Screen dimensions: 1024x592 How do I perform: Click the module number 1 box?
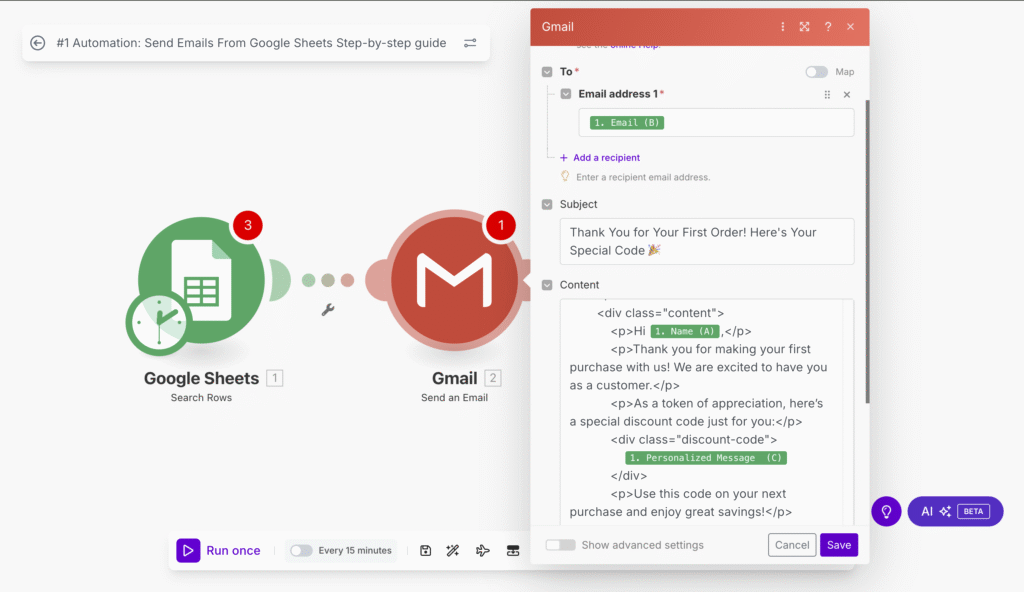[x=275, y=378]
